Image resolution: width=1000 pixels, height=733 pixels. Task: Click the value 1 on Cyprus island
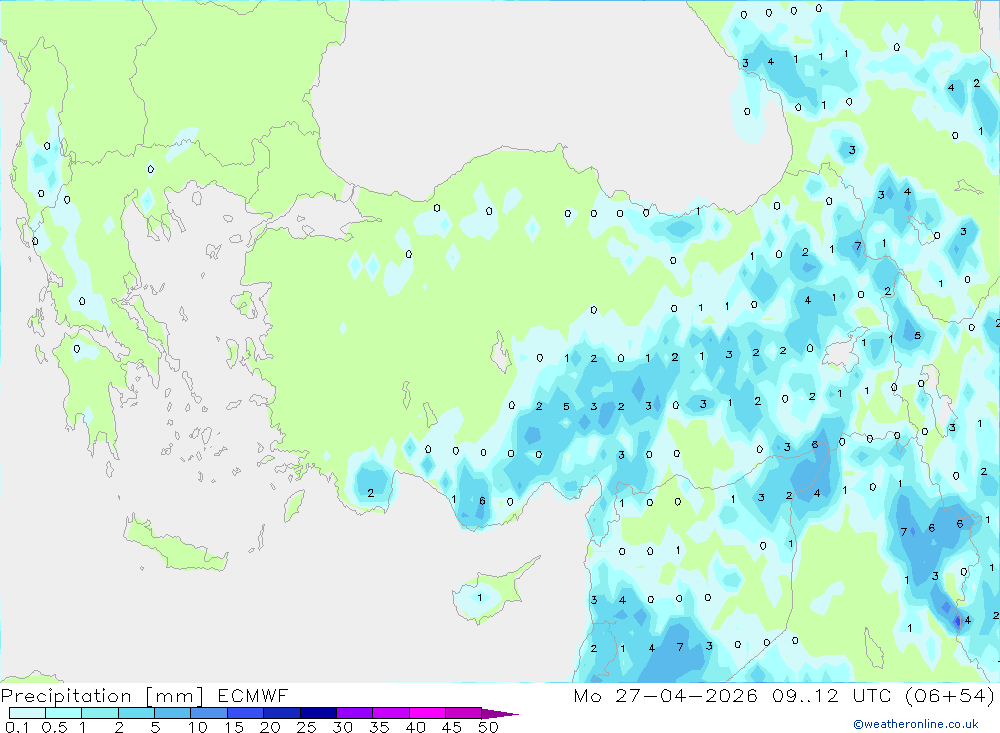[x=480, y=598]
